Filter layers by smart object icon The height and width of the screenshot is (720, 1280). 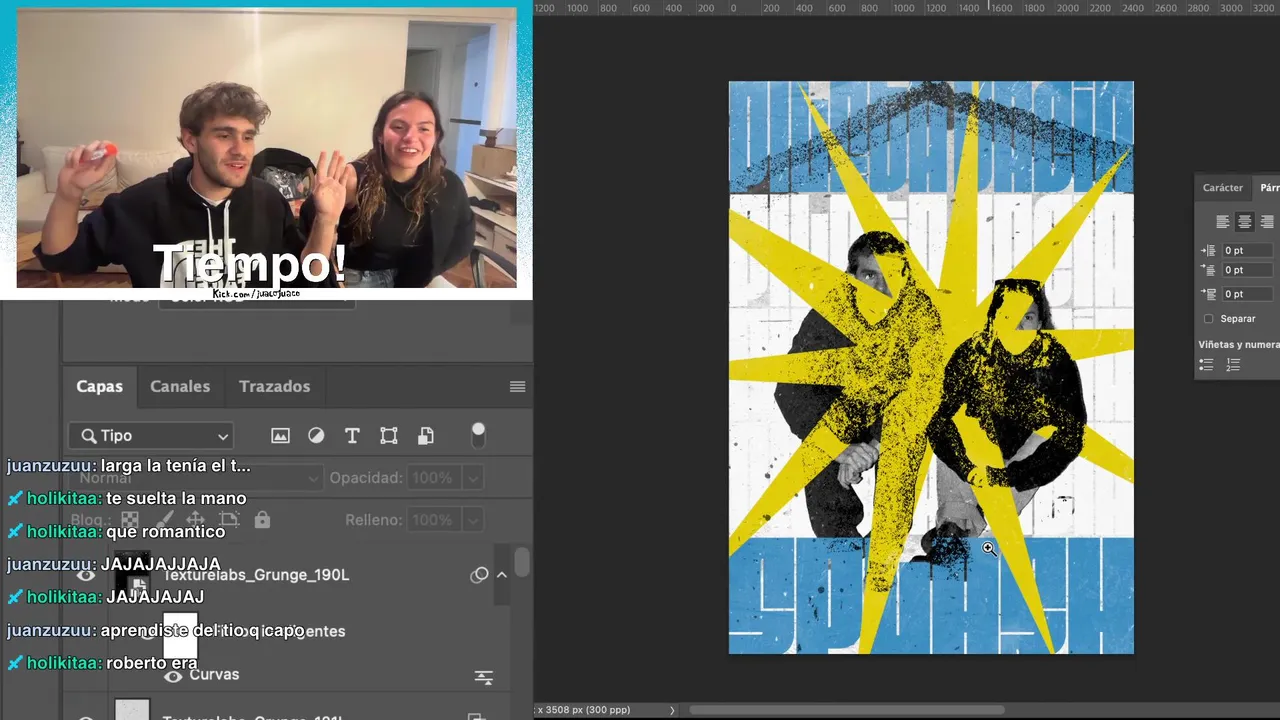(x=425, y=436)
